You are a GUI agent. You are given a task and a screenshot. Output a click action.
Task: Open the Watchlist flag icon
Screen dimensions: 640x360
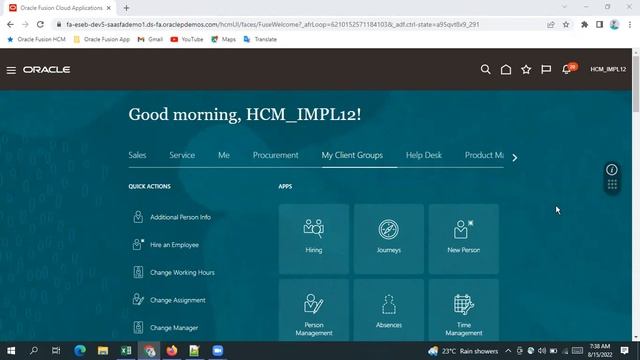point(546,69)
